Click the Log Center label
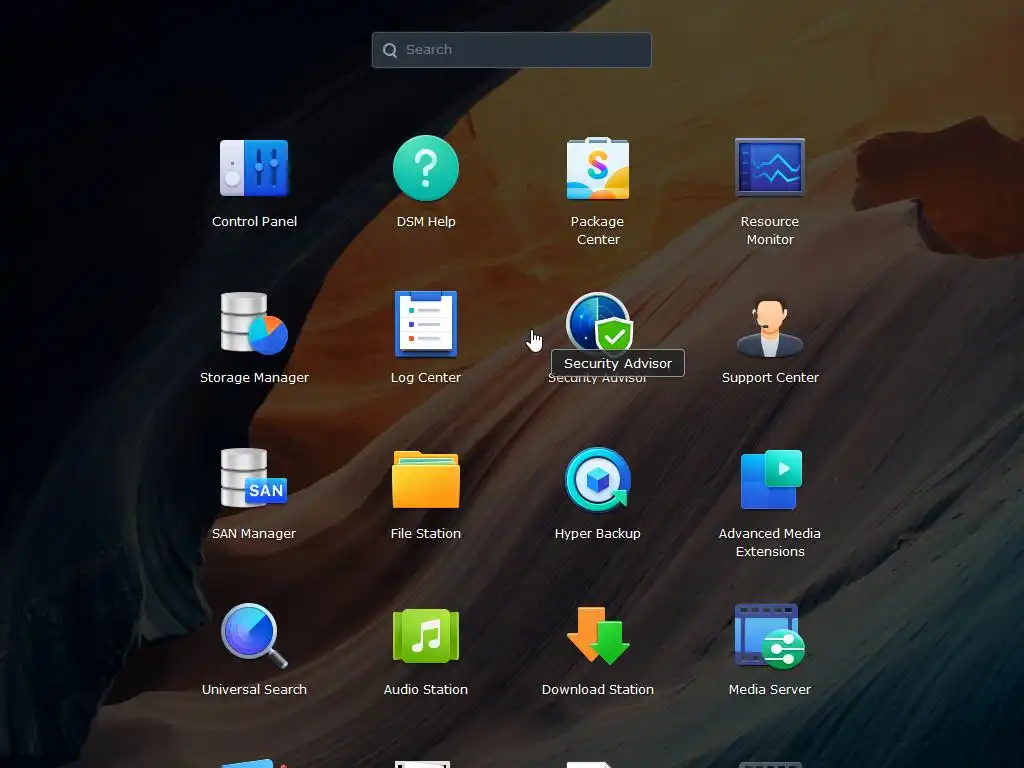This screenshot has height=768, width=1024. (426, 377)
